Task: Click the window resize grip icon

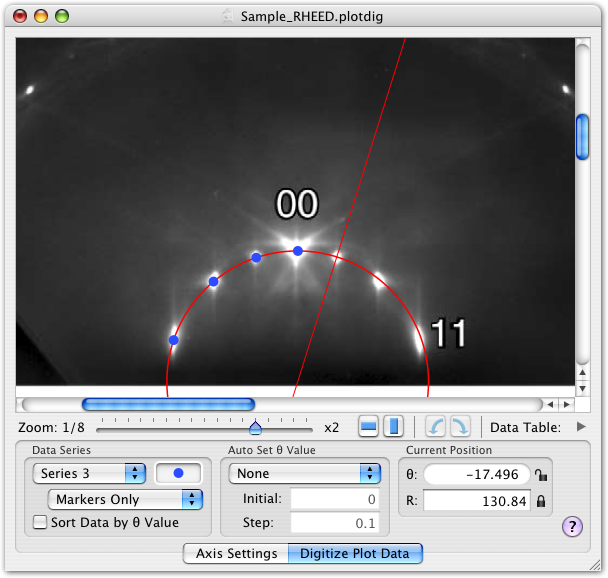Action: pyautogui.click(x=595, y=565)
